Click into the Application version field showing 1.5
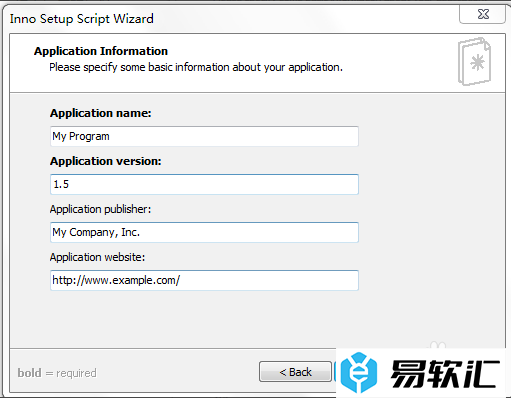Screen dimensions: 511x398 coord(204,184)
